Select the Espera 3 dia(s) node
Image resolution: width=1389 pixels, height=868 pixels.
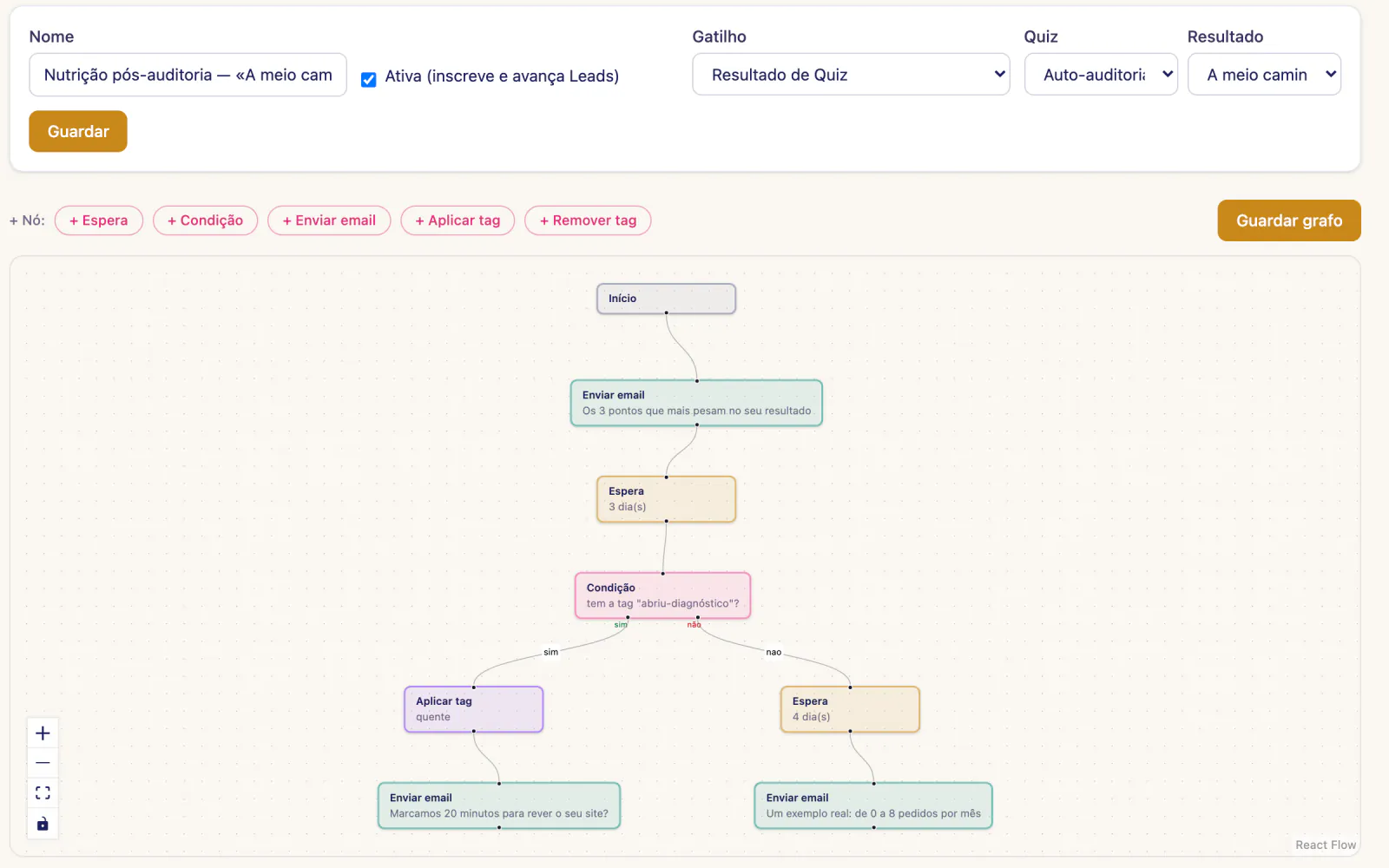click(666, 499)
